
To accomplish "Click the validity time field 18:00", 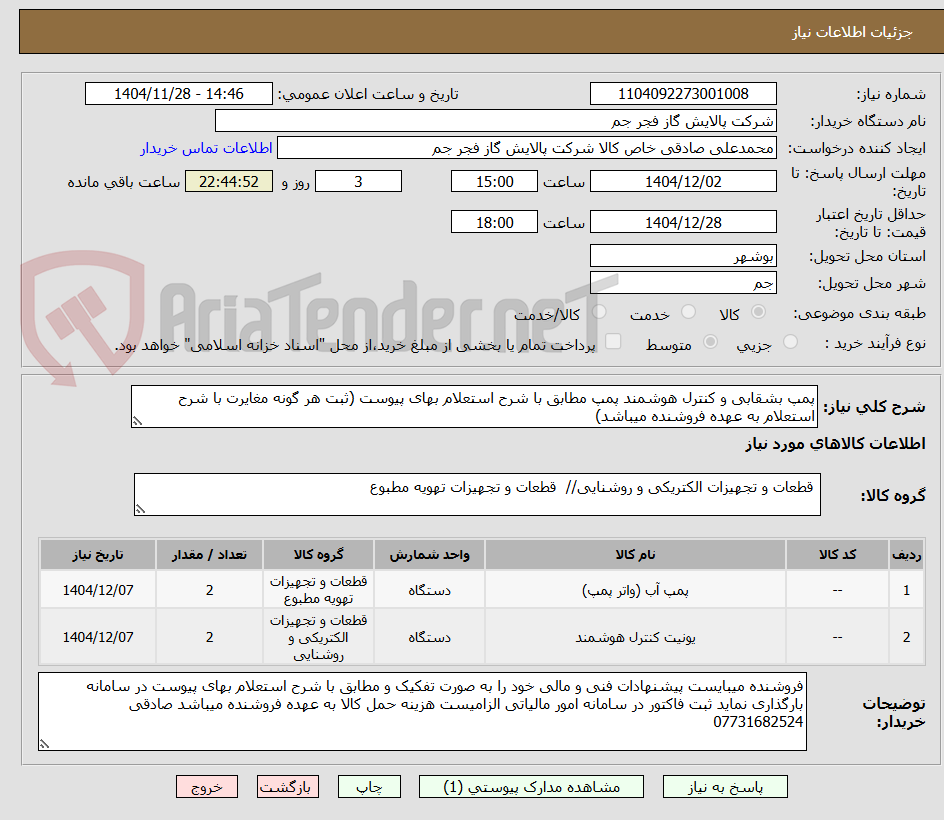I will pos(494,222).
